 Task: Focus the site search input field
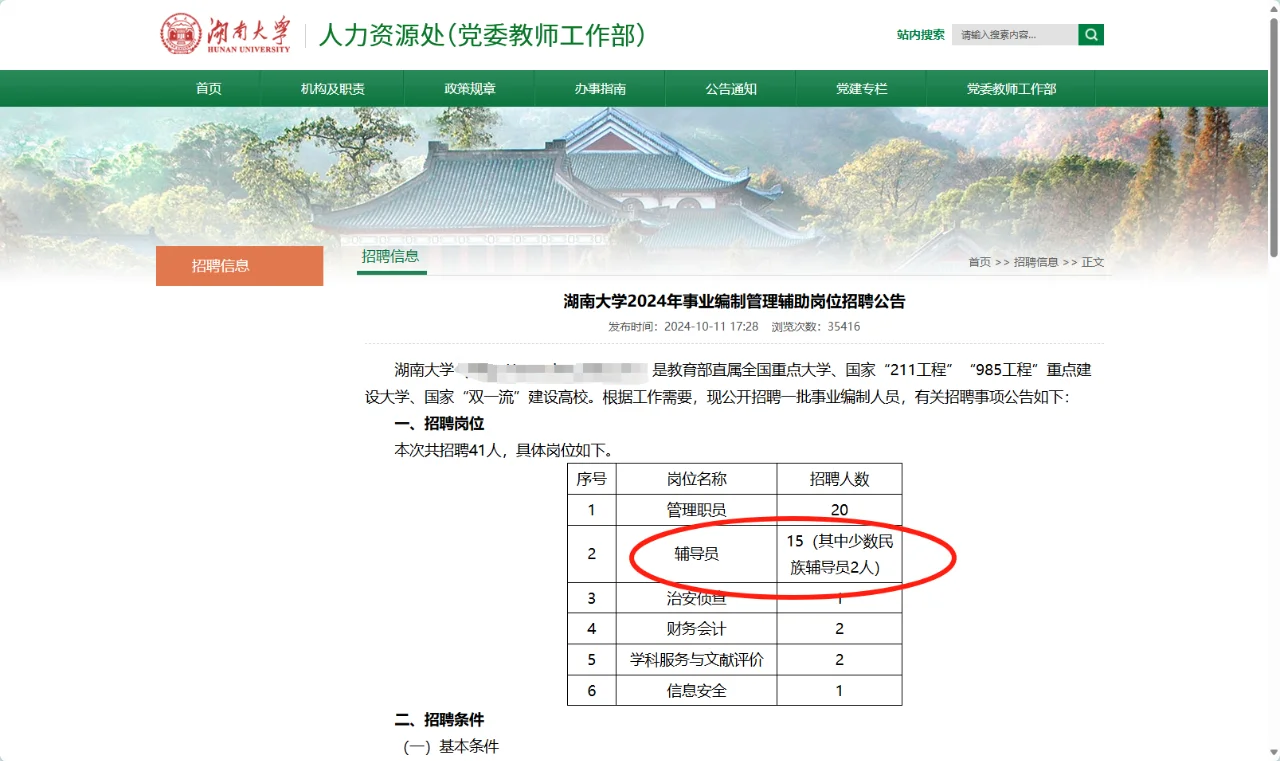1015,35
